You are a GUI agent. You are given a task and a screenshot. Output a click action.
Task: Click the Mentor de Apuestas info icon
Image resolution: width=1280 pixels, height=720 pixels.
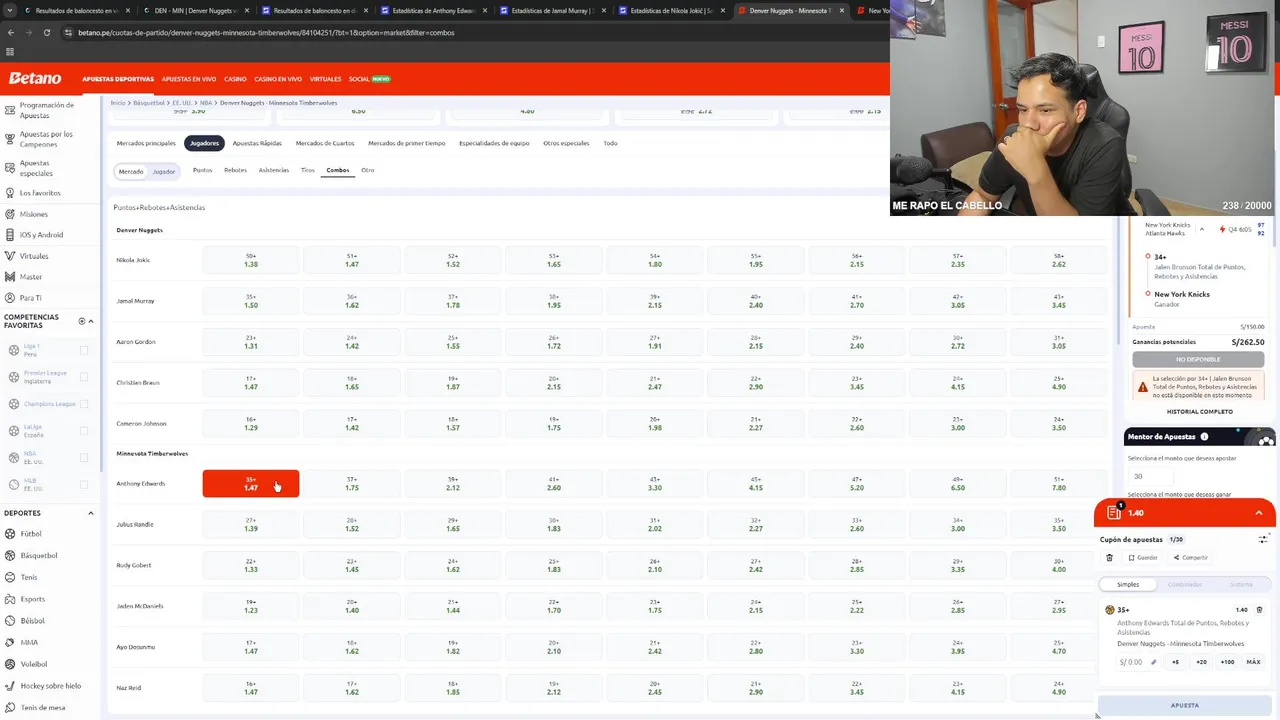coord(1204,437)
